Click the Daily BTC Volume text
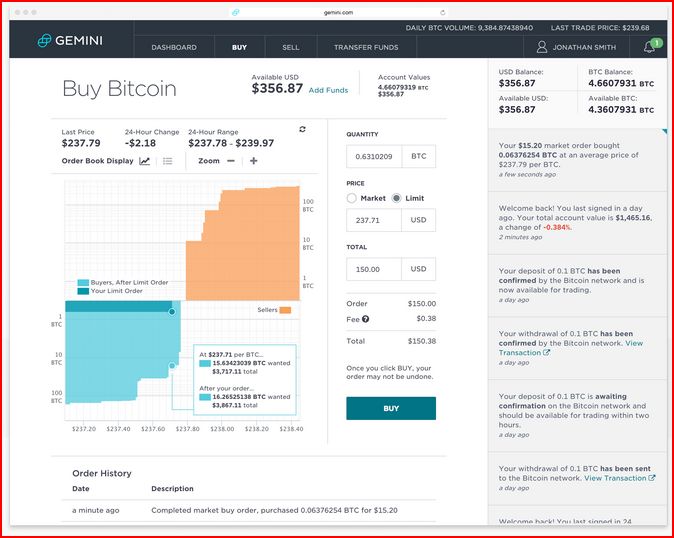 pyautogui.click(x=469, y=28)
